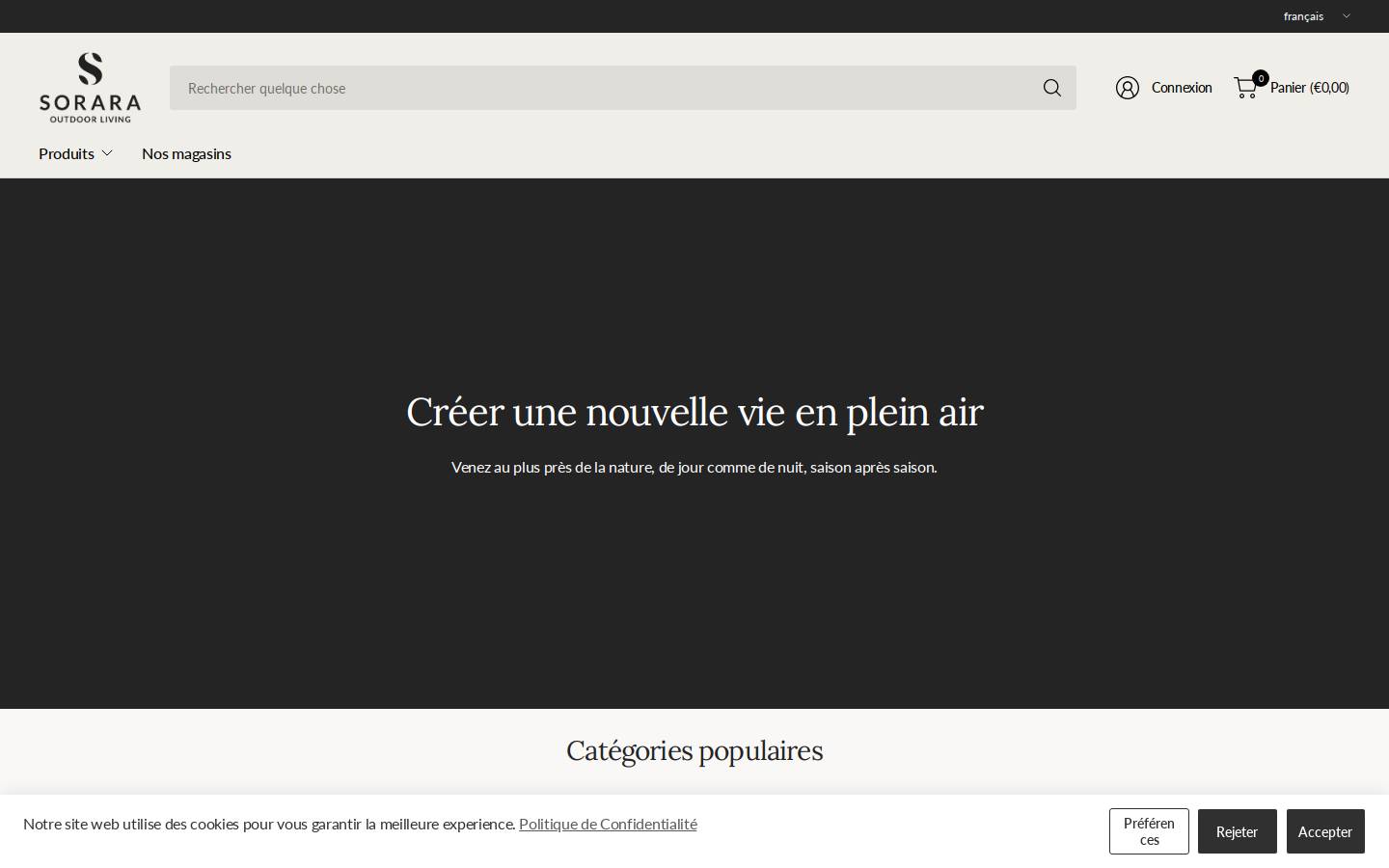
Task: Open the français language dropdown
Action: point(1317,16)
